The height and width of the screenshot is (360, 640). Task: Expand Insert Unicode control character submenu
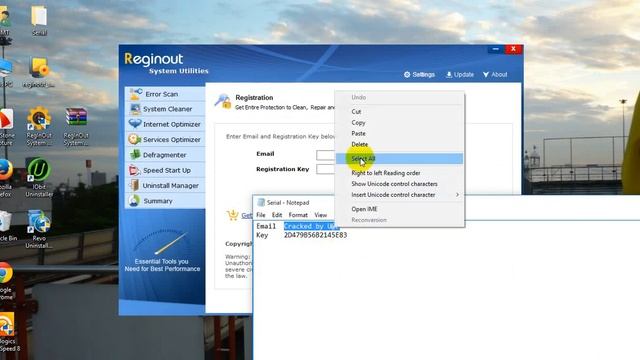click(x=400, y=195)
